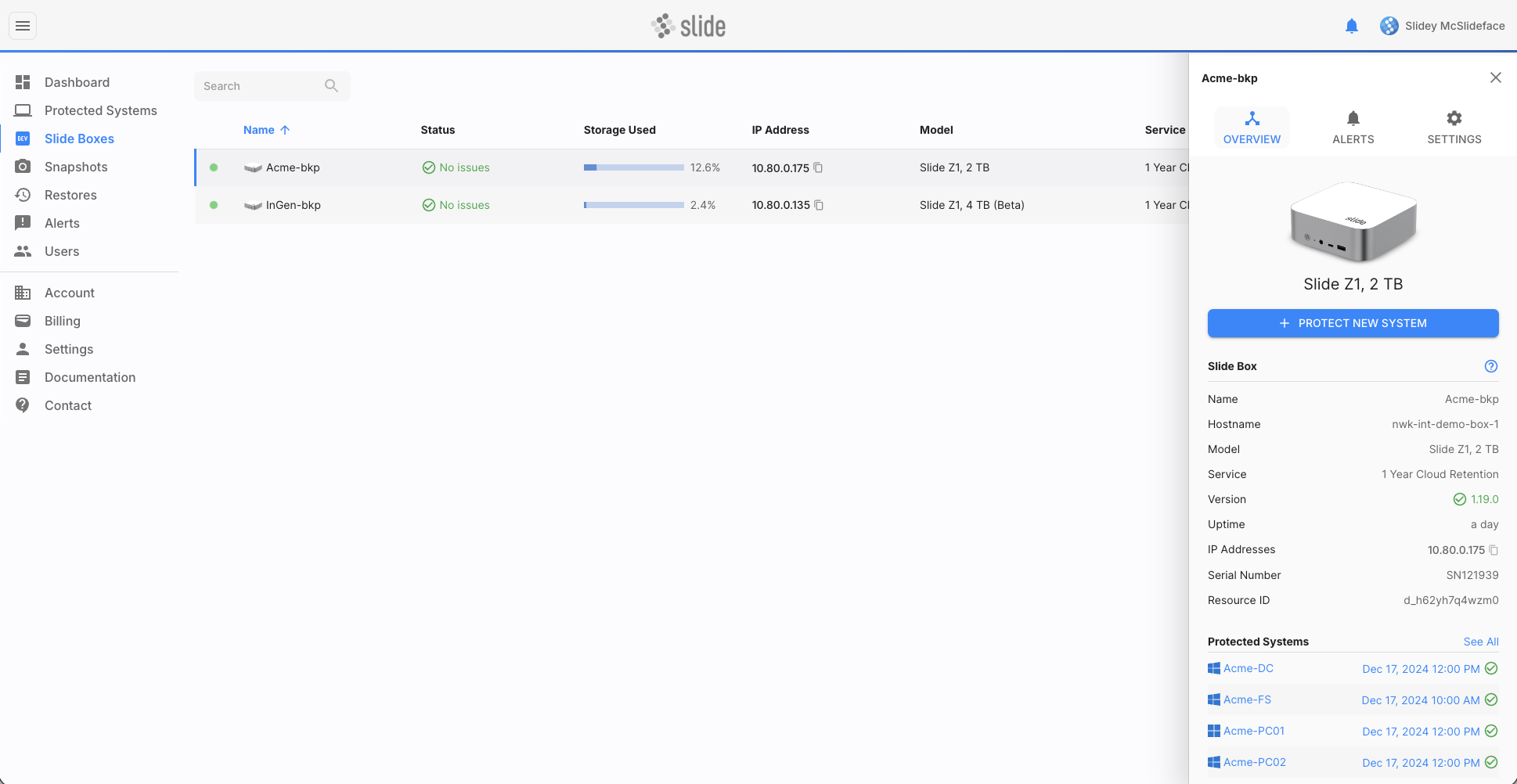Click the Billing card icon

tap(23, 321)
